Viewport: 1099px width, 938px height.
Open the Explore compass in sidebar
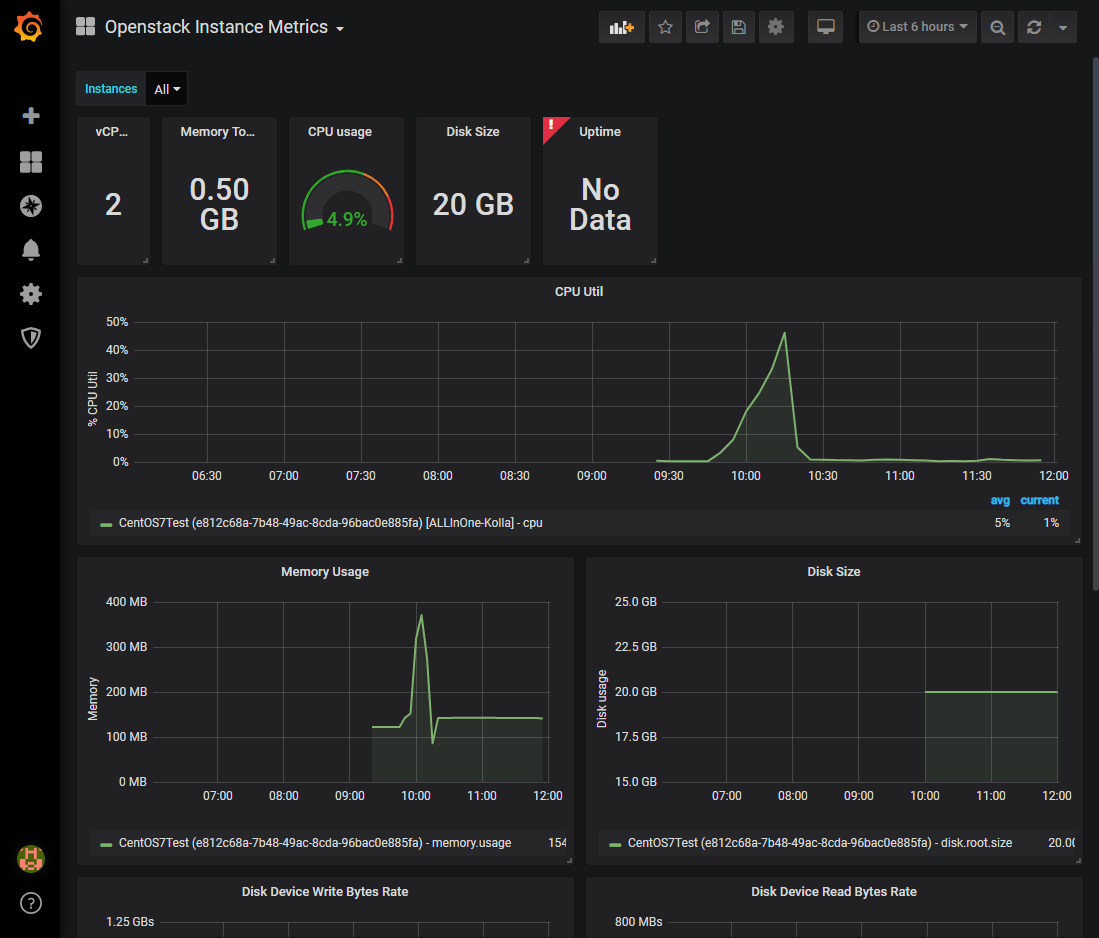(x=30, y=206)
